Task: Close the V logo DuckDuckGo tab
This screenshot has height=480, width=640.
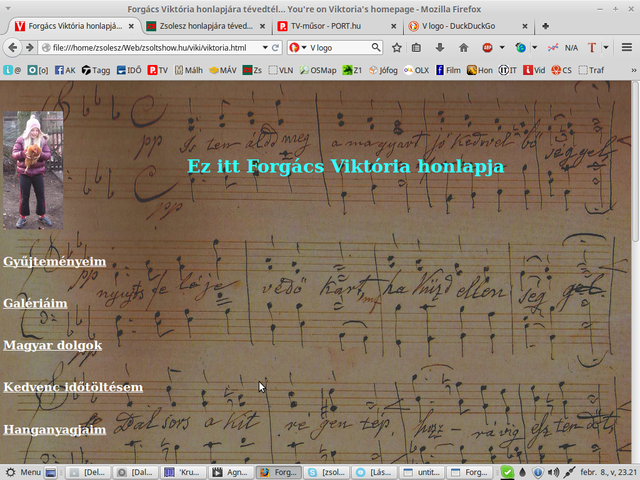Action: point(525,26)
